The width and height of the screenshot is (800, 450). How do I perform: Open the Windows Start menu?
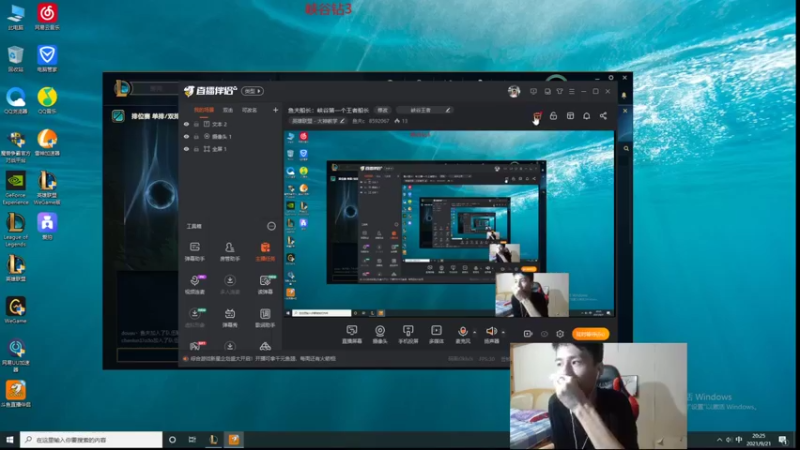pyautogui.click(x=10, y=439)
